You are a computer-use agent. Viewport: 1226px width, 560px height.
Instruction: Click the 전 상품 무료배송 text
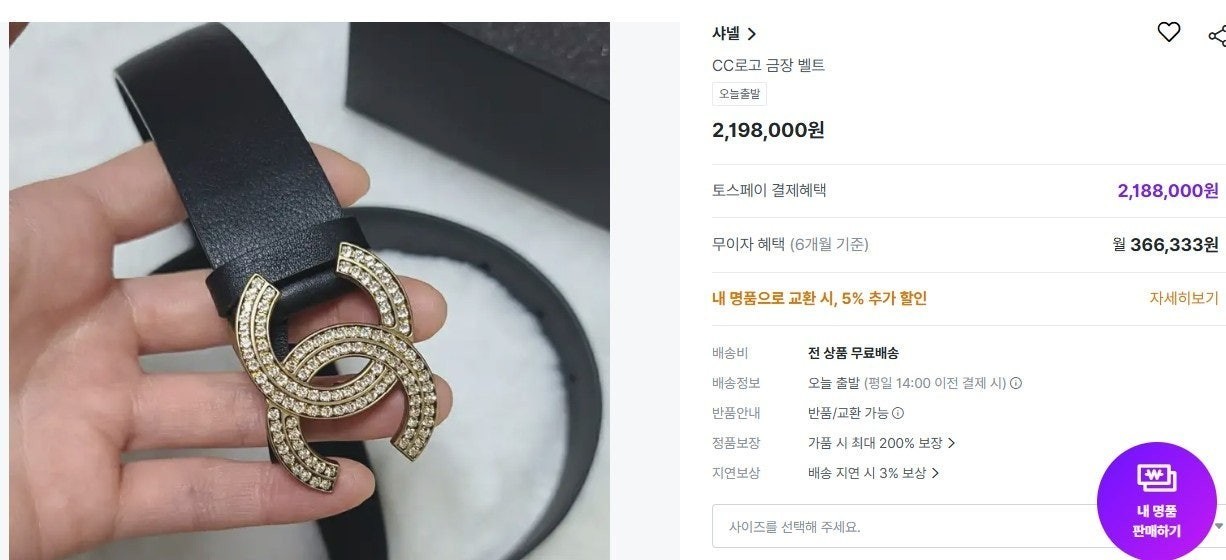coord(853,353)
